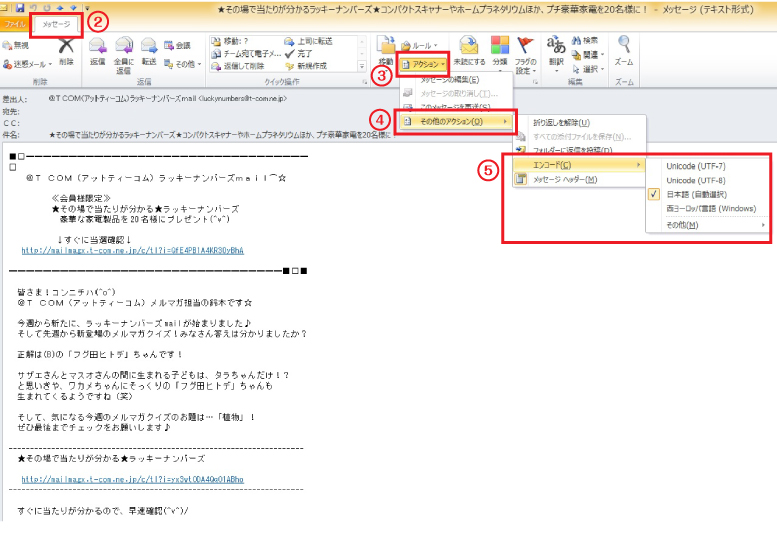
Task: Click text メルマガ担当の鈴木です☆
Action: [x=201, y=303]
